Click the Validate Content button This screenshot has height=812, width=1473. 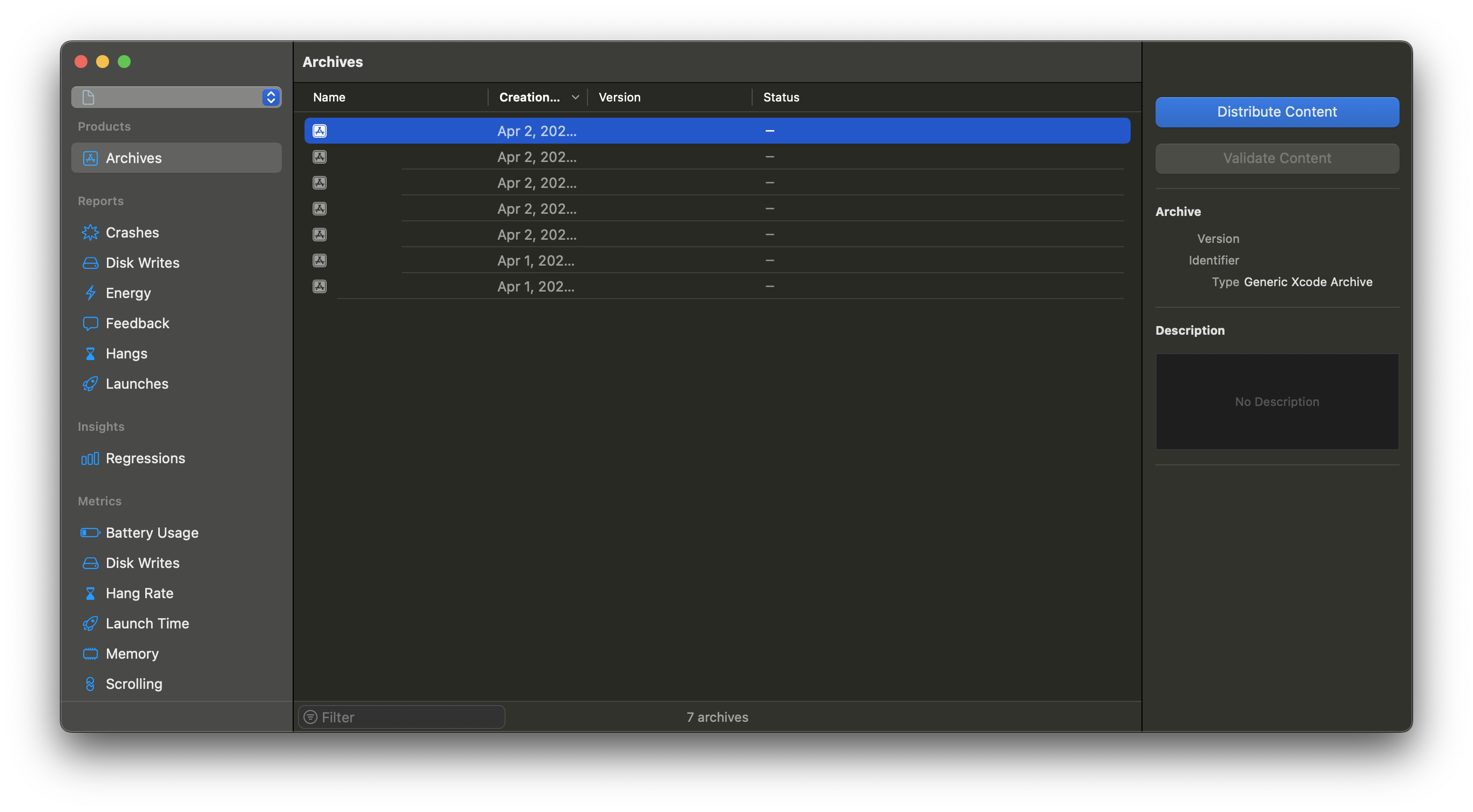tap(1276, 158)
